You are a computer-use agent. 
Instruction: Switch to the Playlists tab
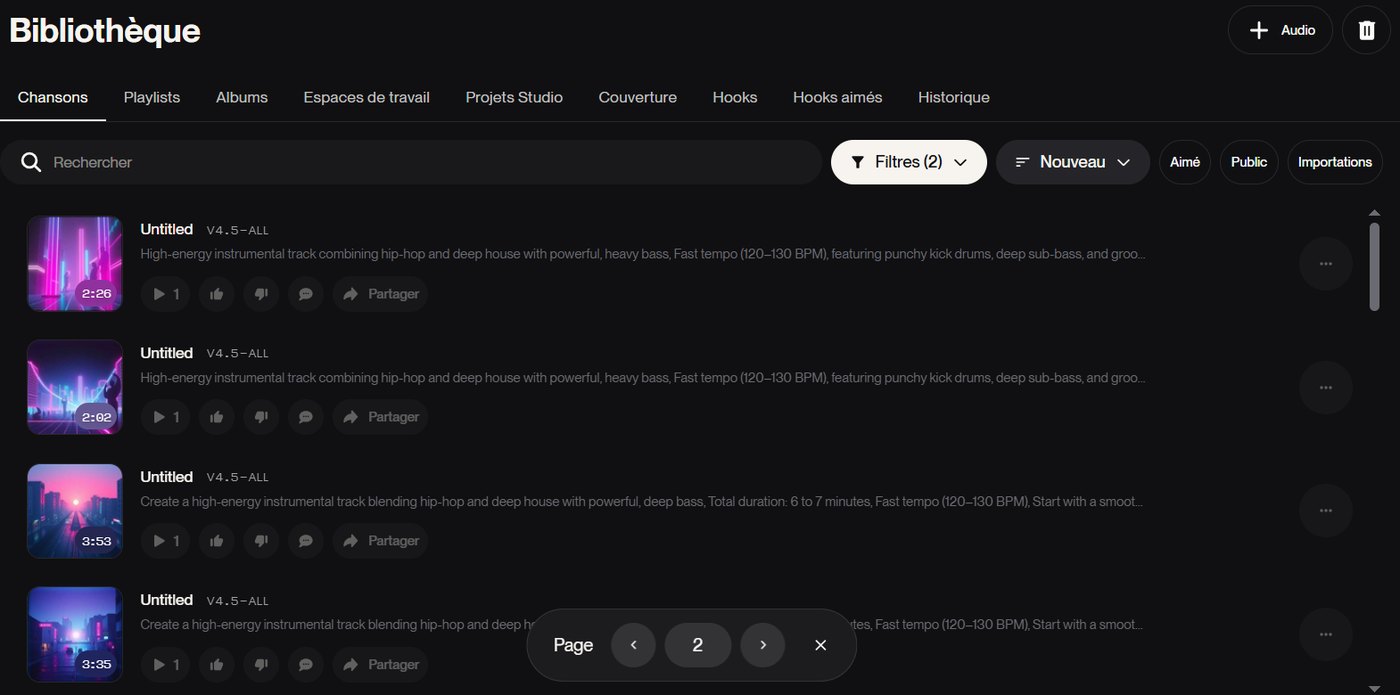tap(152, 97)
